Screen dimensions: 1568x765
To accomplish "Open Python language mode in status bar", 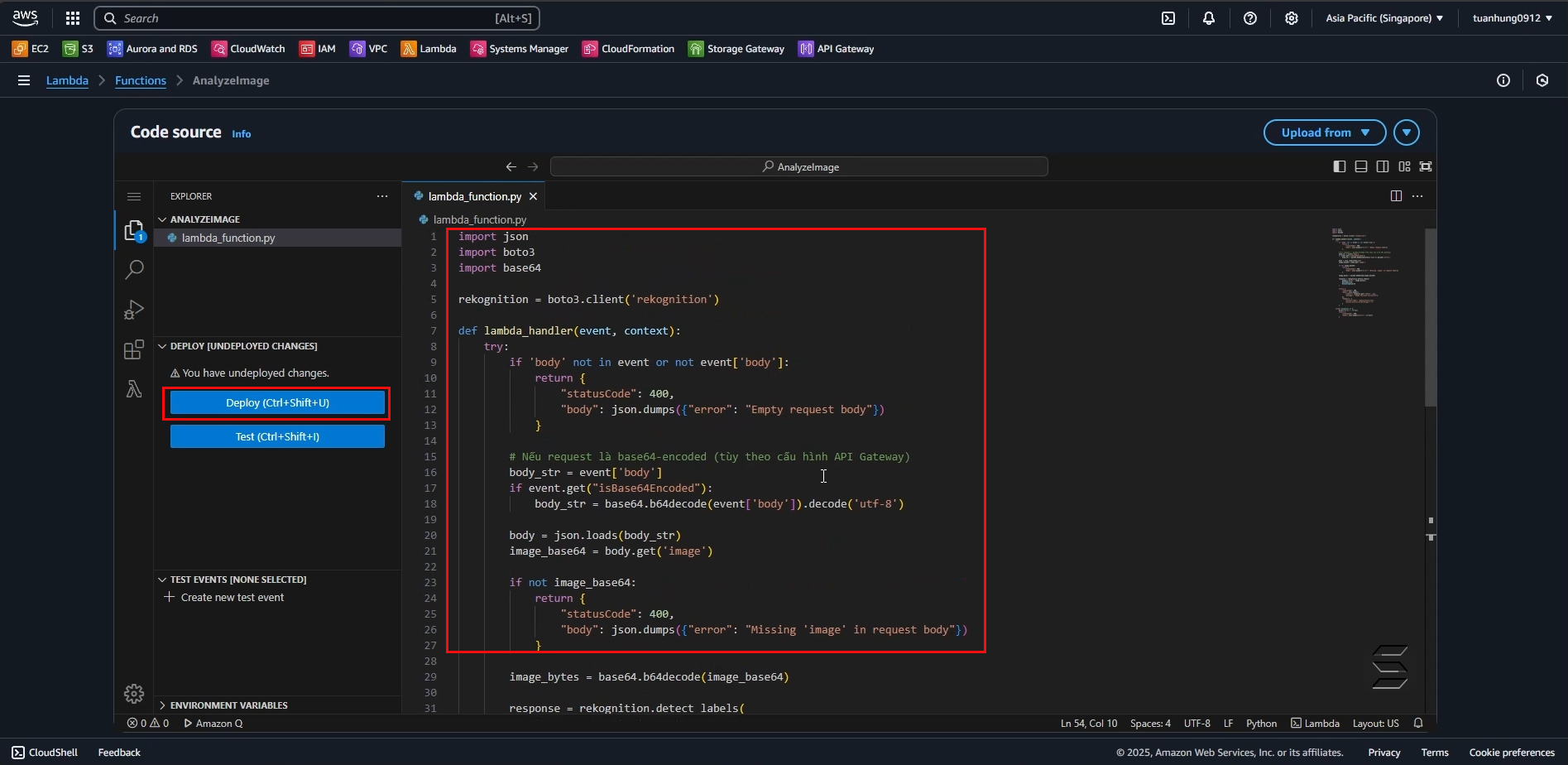I will pos(1261,724).
